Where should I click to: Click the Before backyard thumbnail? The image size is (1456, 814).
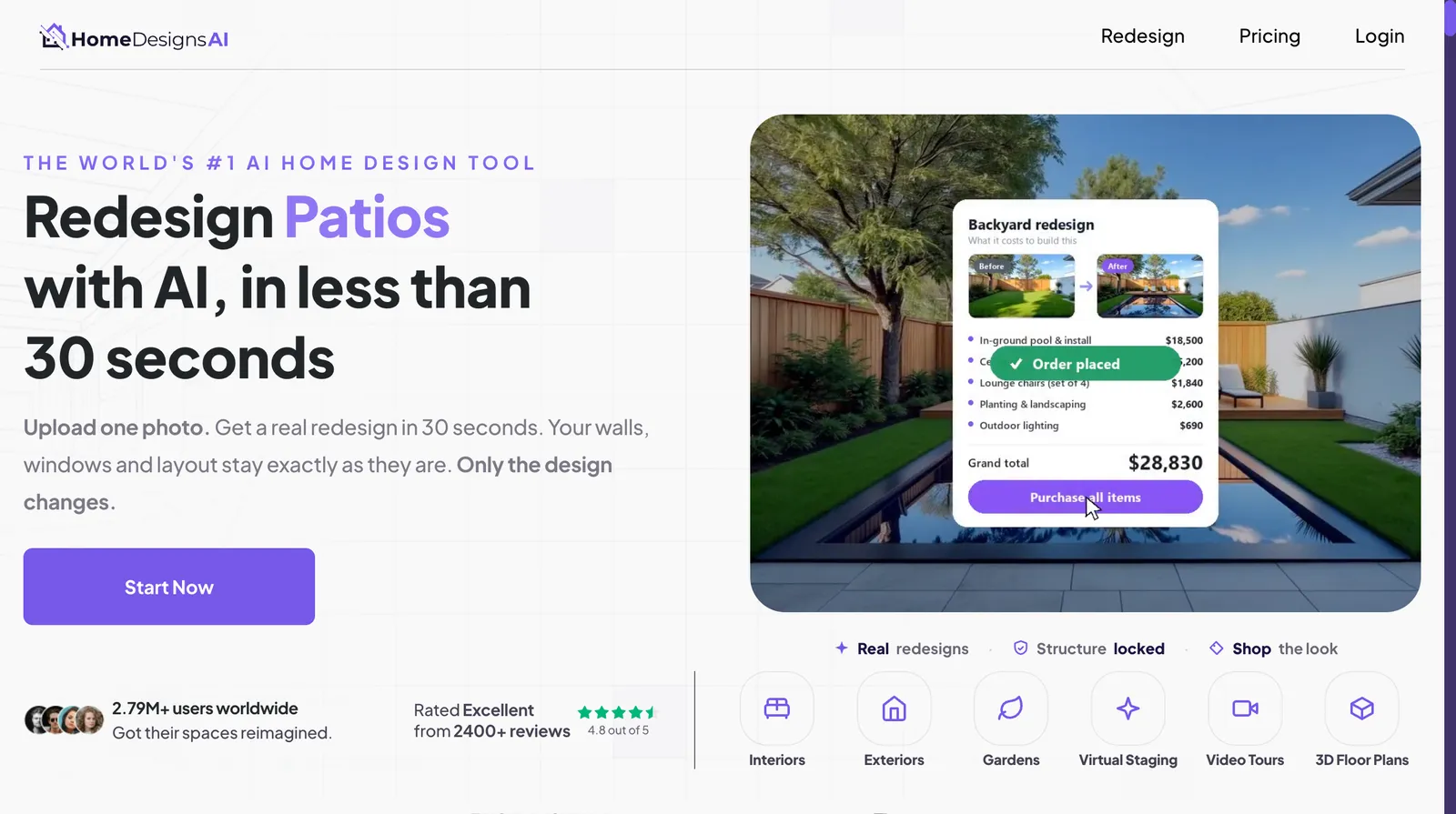(x=1021, y=286)
